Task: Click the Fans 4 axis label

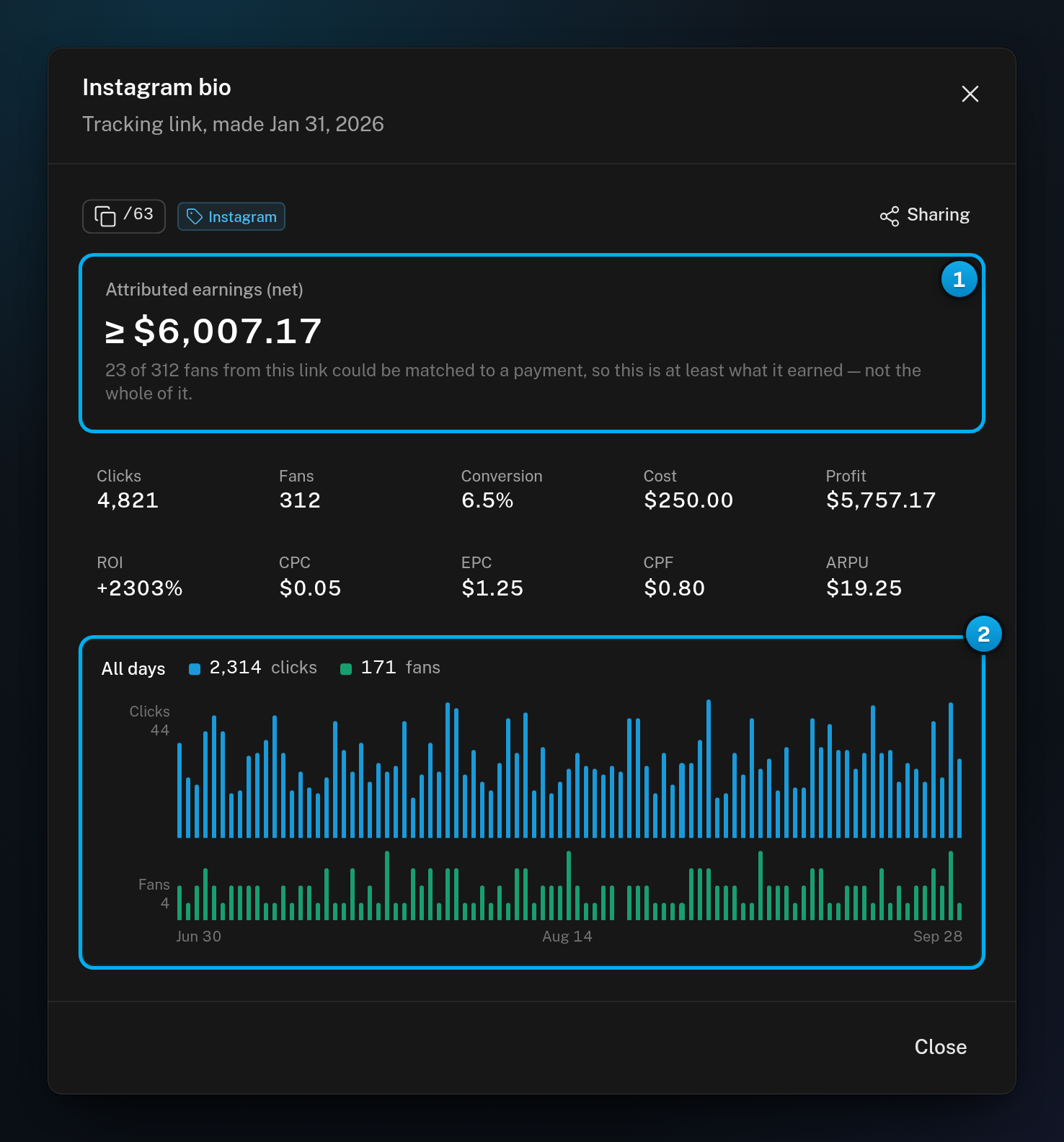Action: (154, 894)
